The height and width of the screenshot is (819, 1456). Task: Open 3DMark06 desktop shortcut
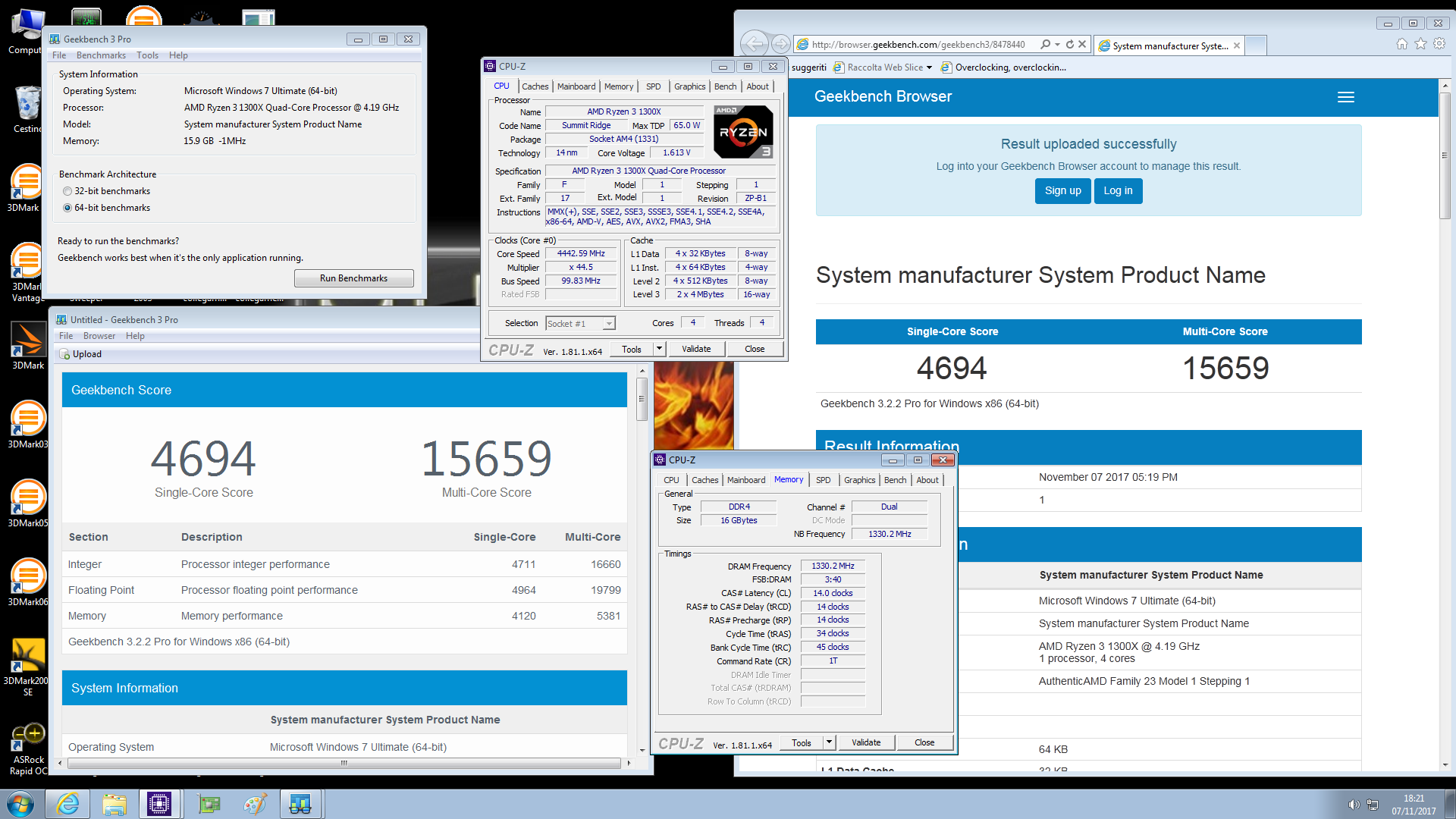coord(28,582)
